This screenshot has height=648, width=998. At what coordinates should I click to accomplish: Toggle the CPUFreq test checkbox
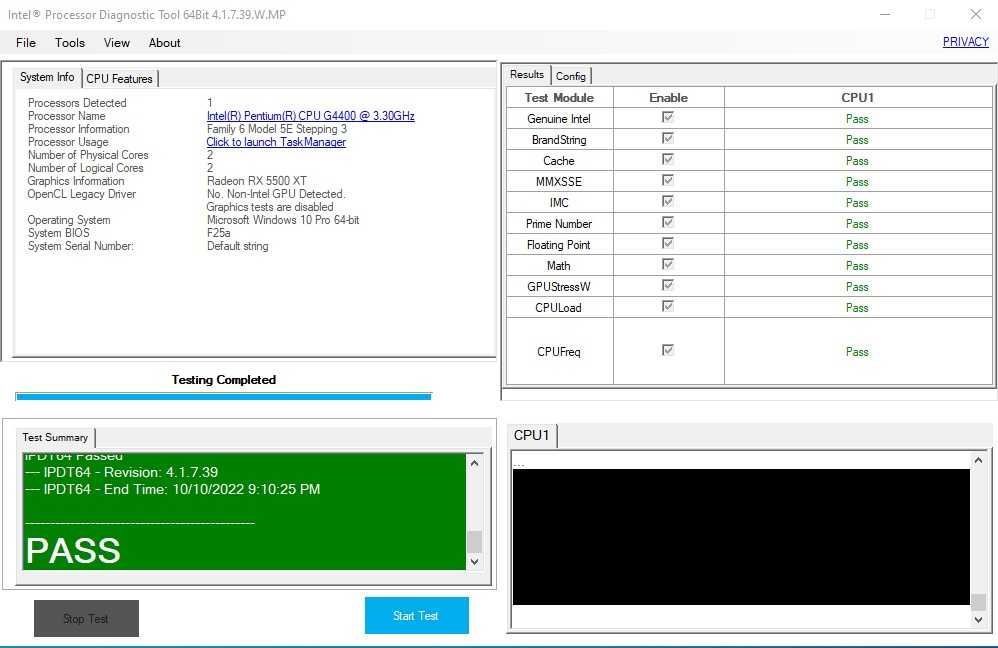668,350
